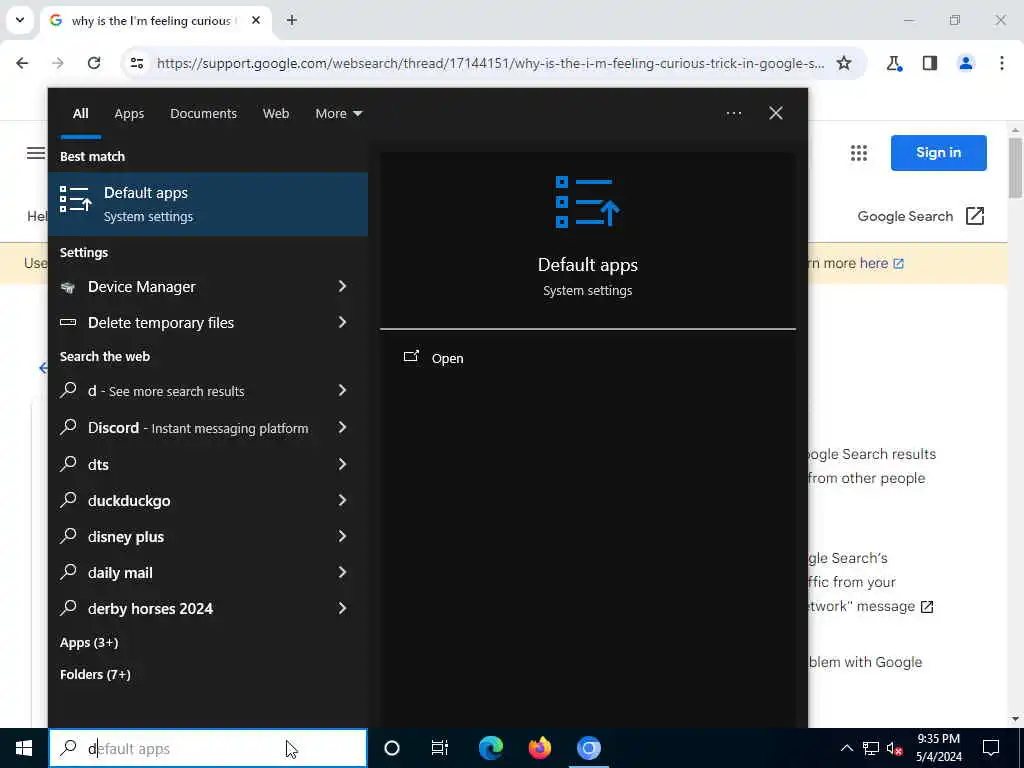Show hidden system tray icons

846,748
